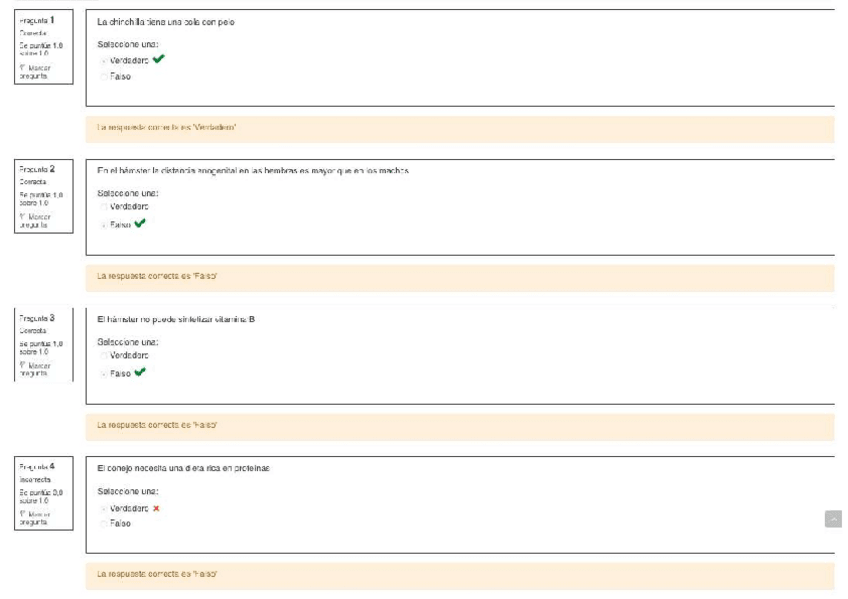Pick Verdadero for the conejo proteínas question
The height and width of the screenshot is (599, 848).
pyautogui.click(x=103, y=508)
